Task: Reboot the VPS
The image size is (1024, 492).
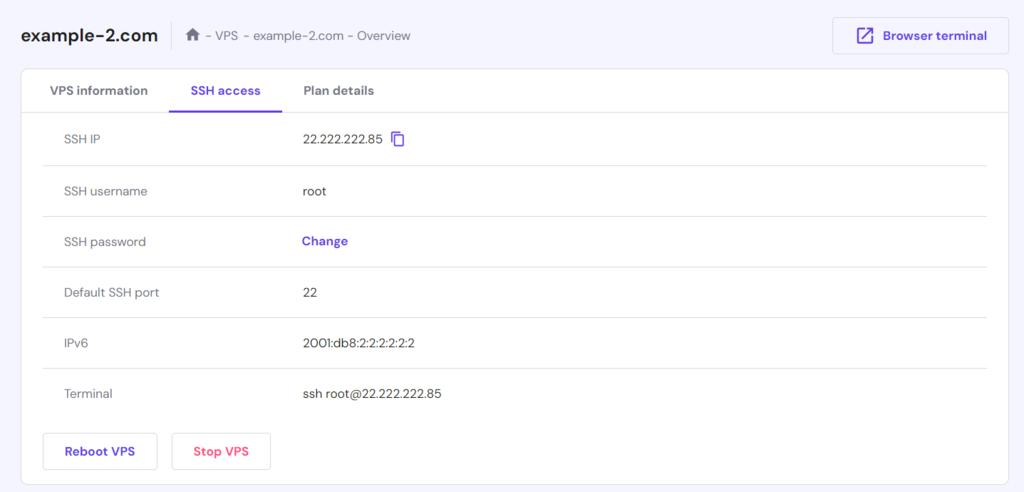Action: pos(99,451)
